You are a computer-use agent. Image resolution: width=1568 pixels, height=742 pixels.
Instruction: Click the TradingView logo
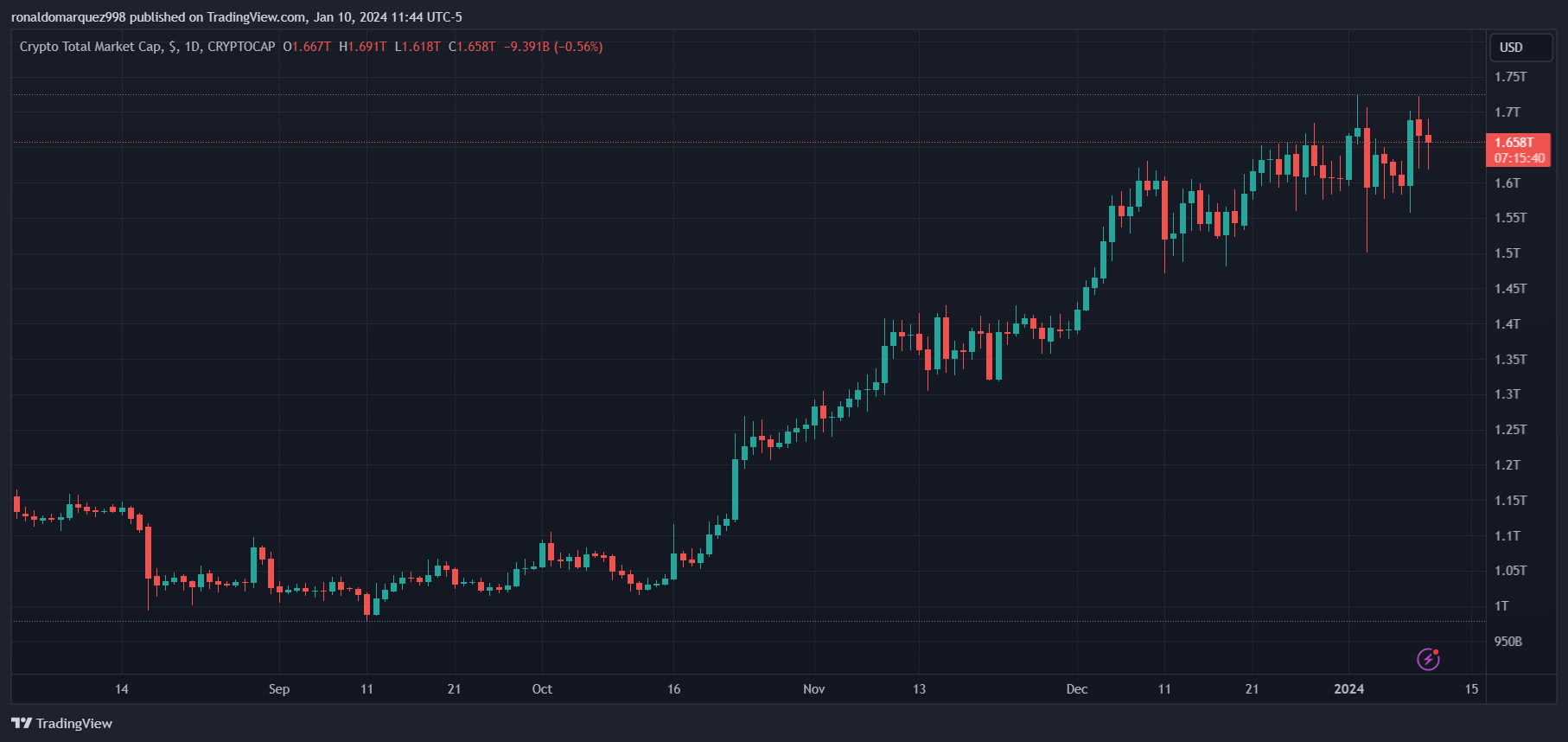(62, 723)
